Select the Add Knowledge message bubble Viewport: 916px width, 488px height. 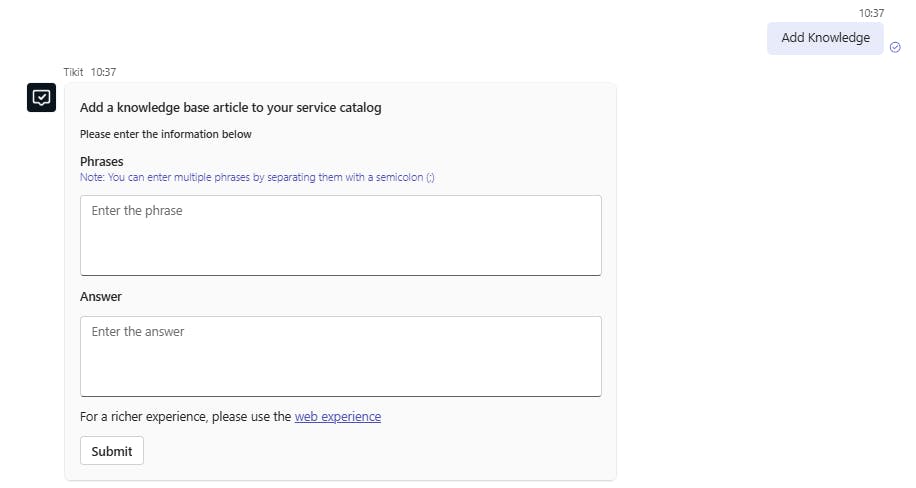825,38
